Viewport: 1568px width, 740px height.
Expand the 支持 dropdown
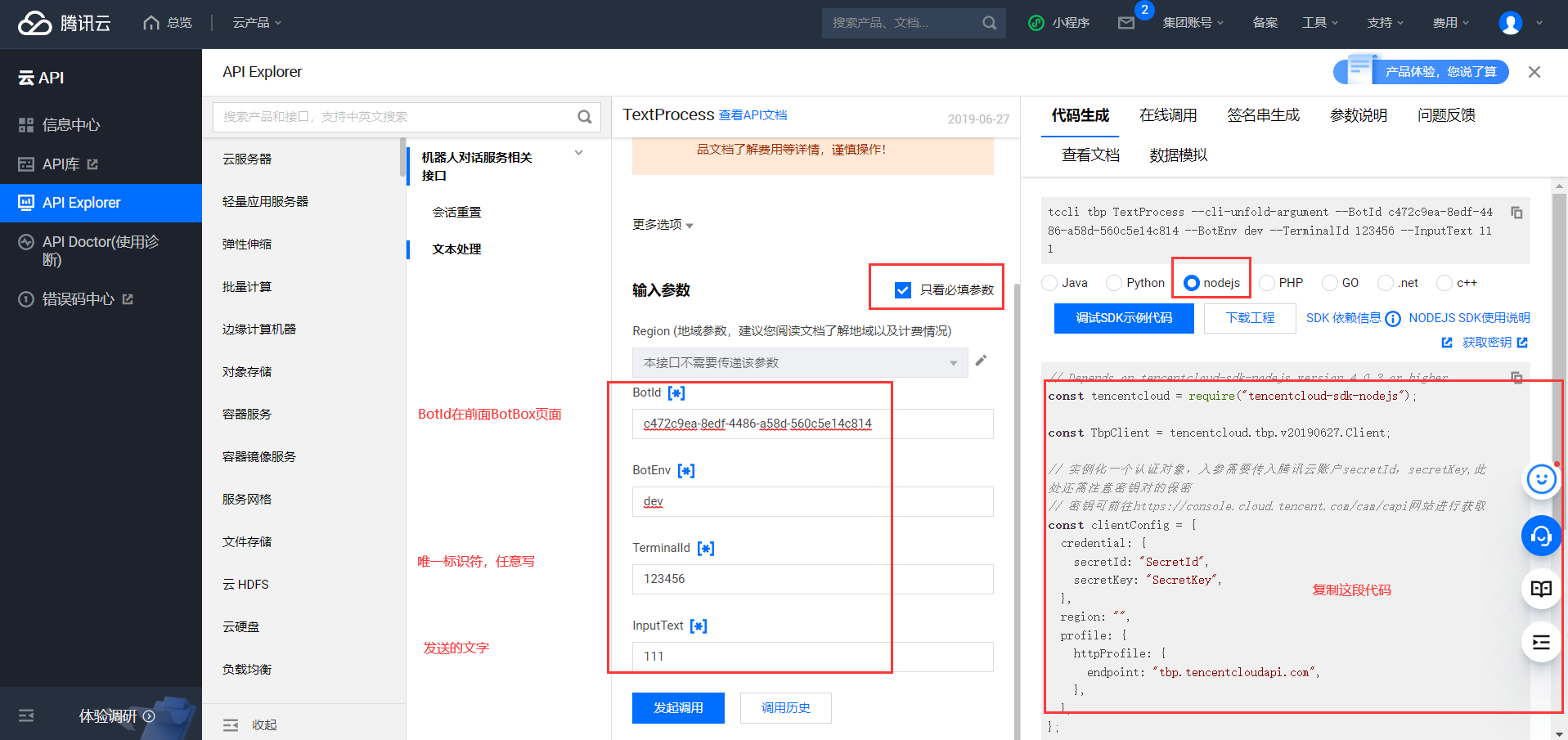(x=1385, y=23)
